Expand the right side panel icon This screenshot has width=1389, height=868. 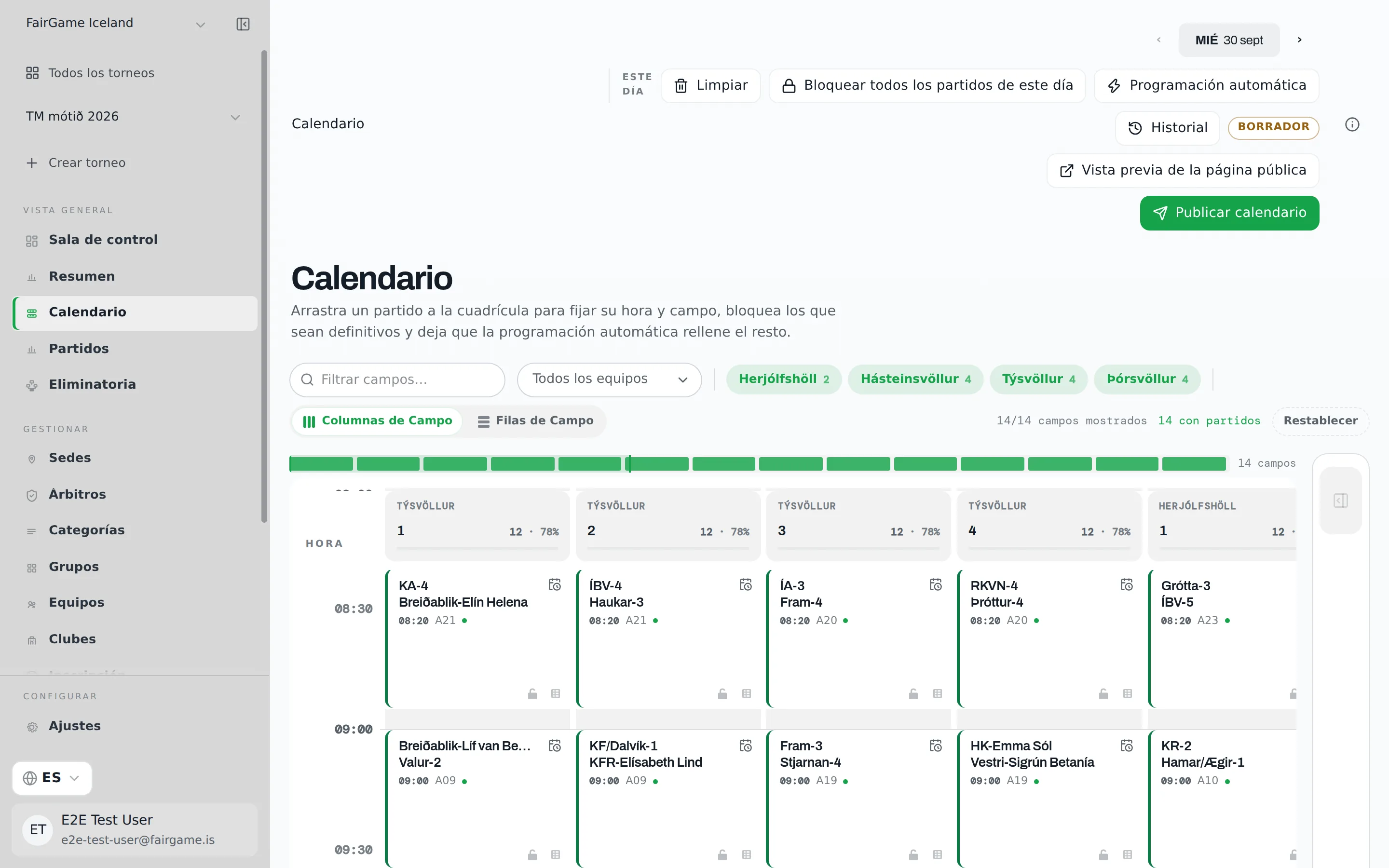click(x=1340, y=501)
